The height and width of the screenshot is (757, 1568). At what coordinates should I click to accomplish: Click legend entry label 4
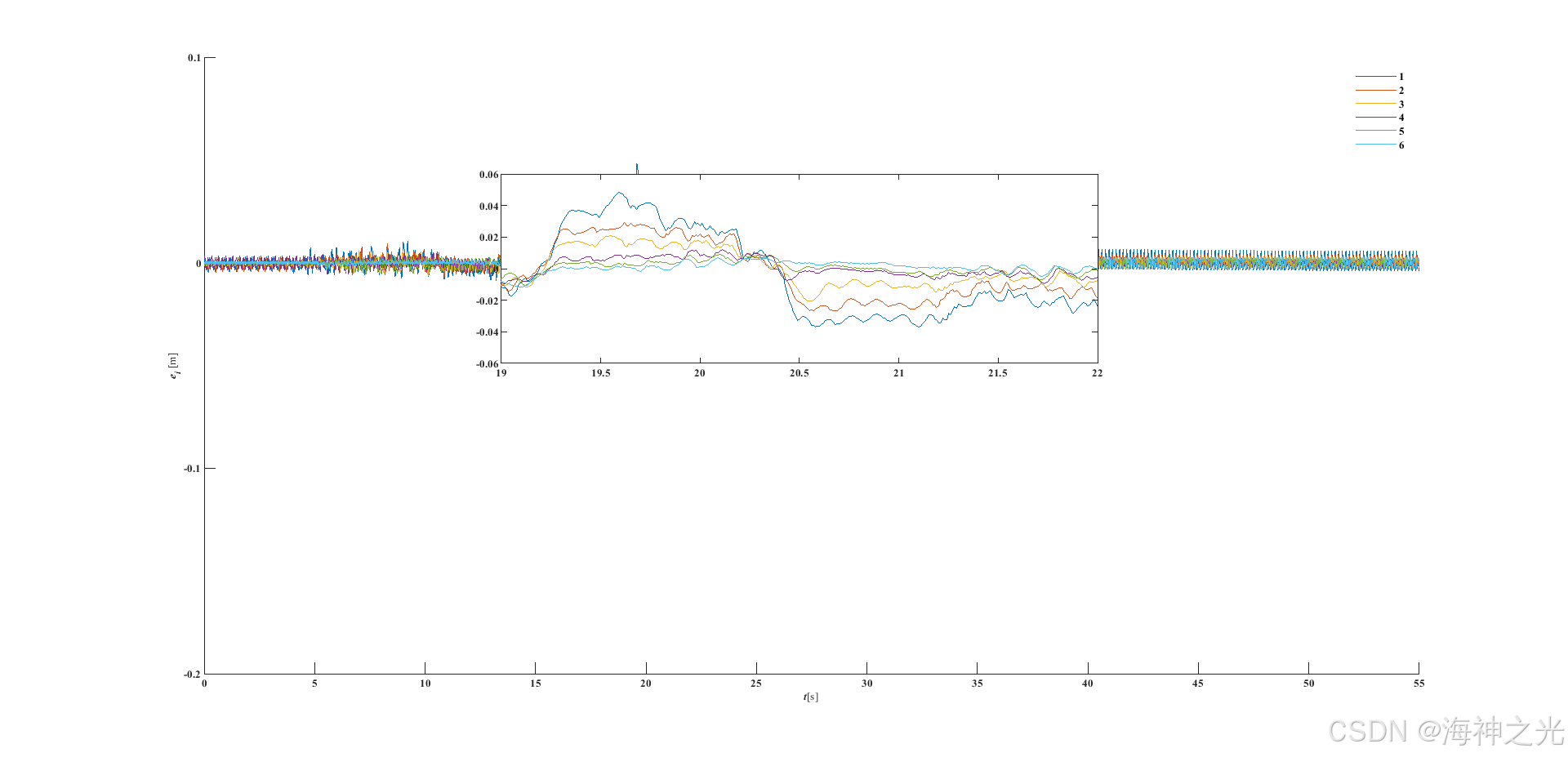click(x=1401, y=118)
